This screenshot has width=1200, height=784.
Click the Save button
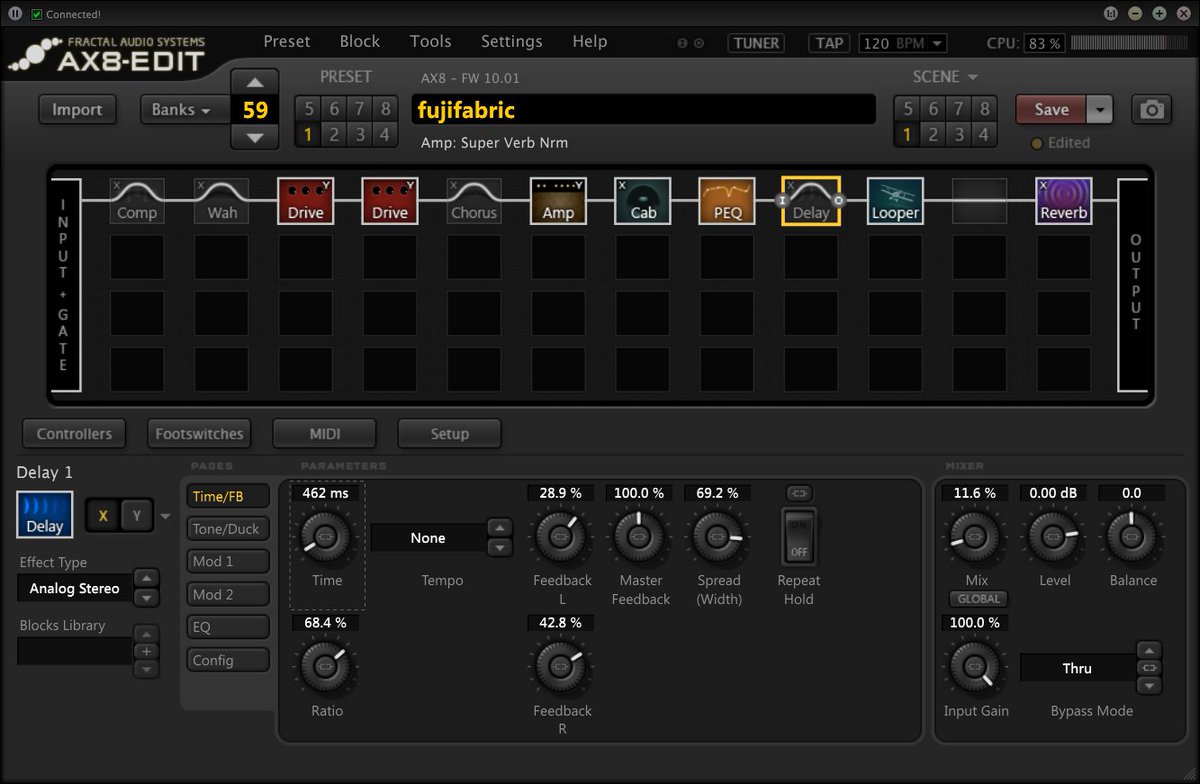(1052, 110)
